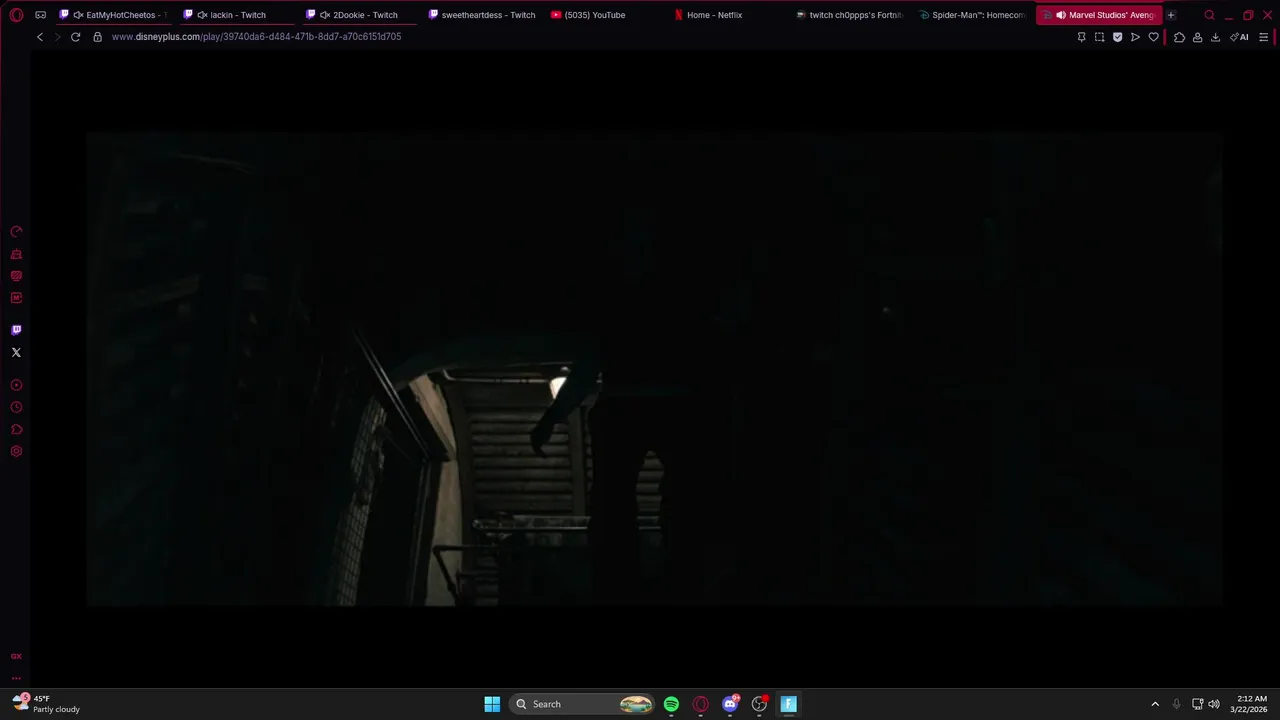Bookmark the page with the heart icon

(x=1153, y=37)
